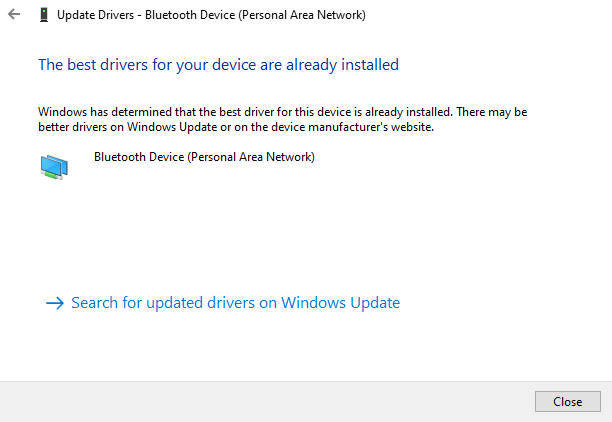This screenshot has width=612, height=422.
Task: Close the Update Drivers dialog with Close button
Action: (x=568, y=401)
